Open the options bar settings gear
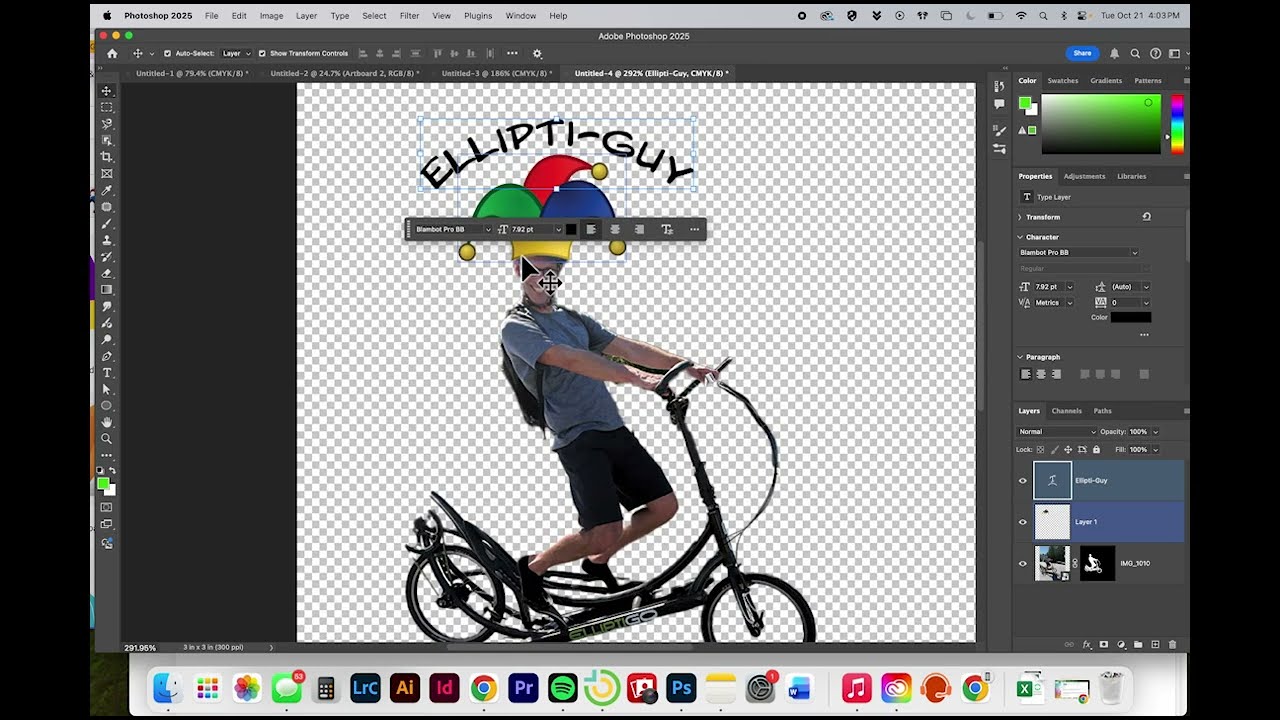The height and width of the screenshot is (720, 1280). [x=537, y=53]
